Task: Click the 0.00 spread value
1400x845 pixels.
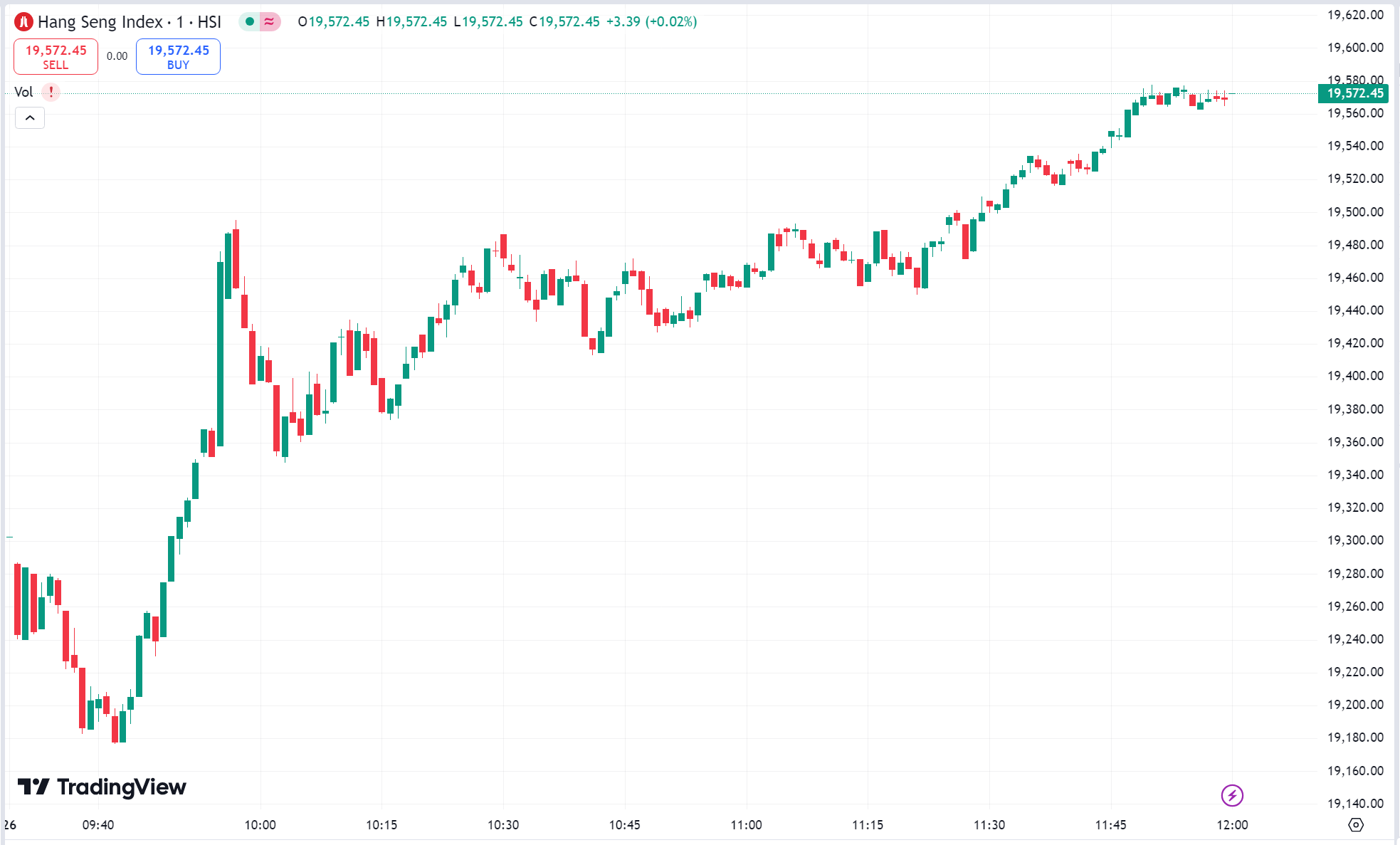Action: point(117,56)
